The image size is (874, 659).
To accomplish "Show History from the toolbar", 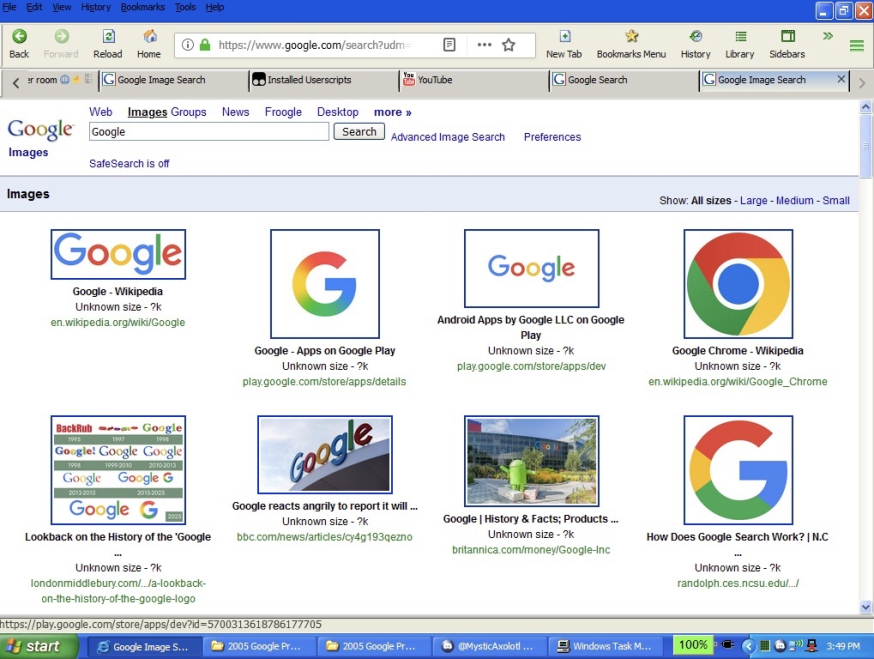I will click(x=695, y=44).
